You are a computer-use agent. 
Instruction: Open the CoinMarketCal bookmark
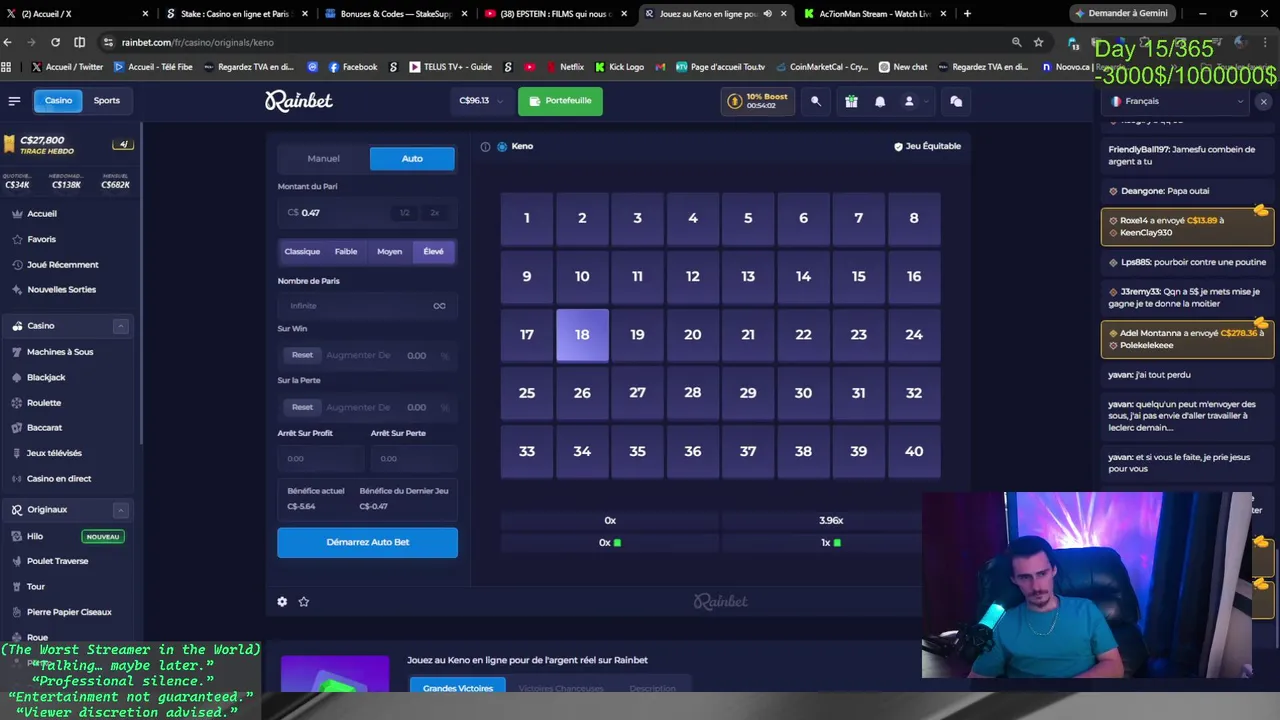tap(821, 67)
